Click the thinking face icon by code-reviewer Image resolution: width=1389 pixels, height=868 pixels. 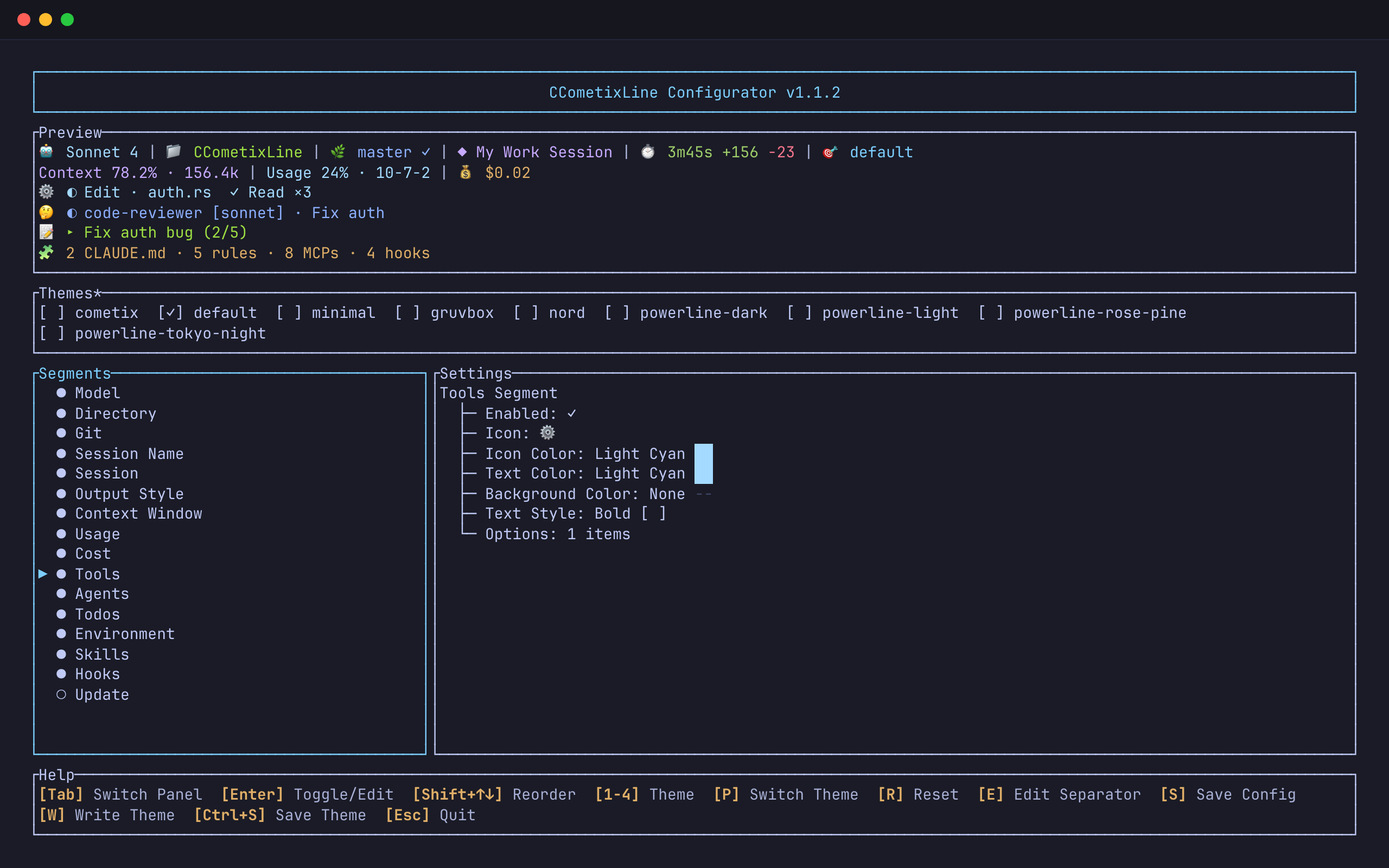47,213
